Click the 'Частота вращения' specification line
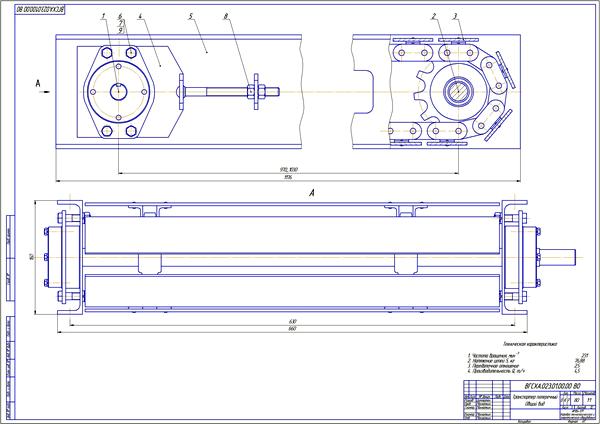The width and height of the screenshot is (600, 424). 493,356
